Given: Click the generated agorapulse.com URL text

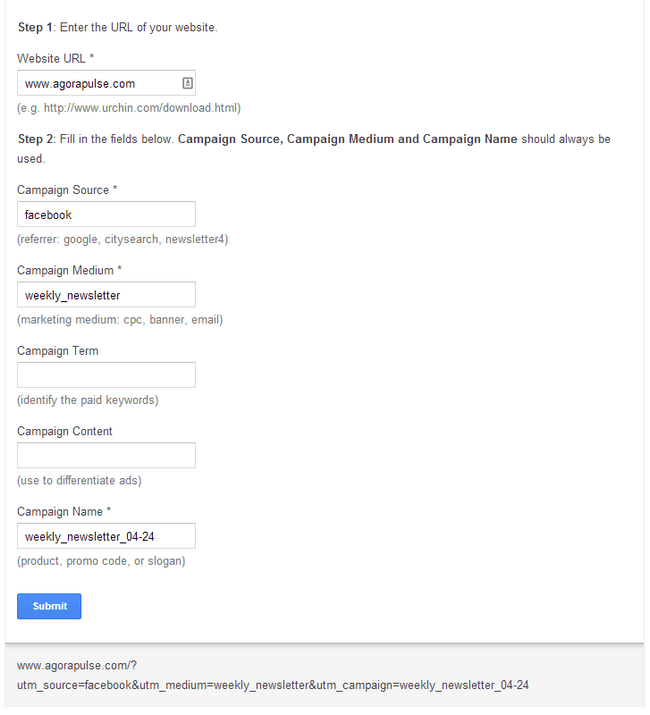Looking at the screenshot, I should [77, 666].
